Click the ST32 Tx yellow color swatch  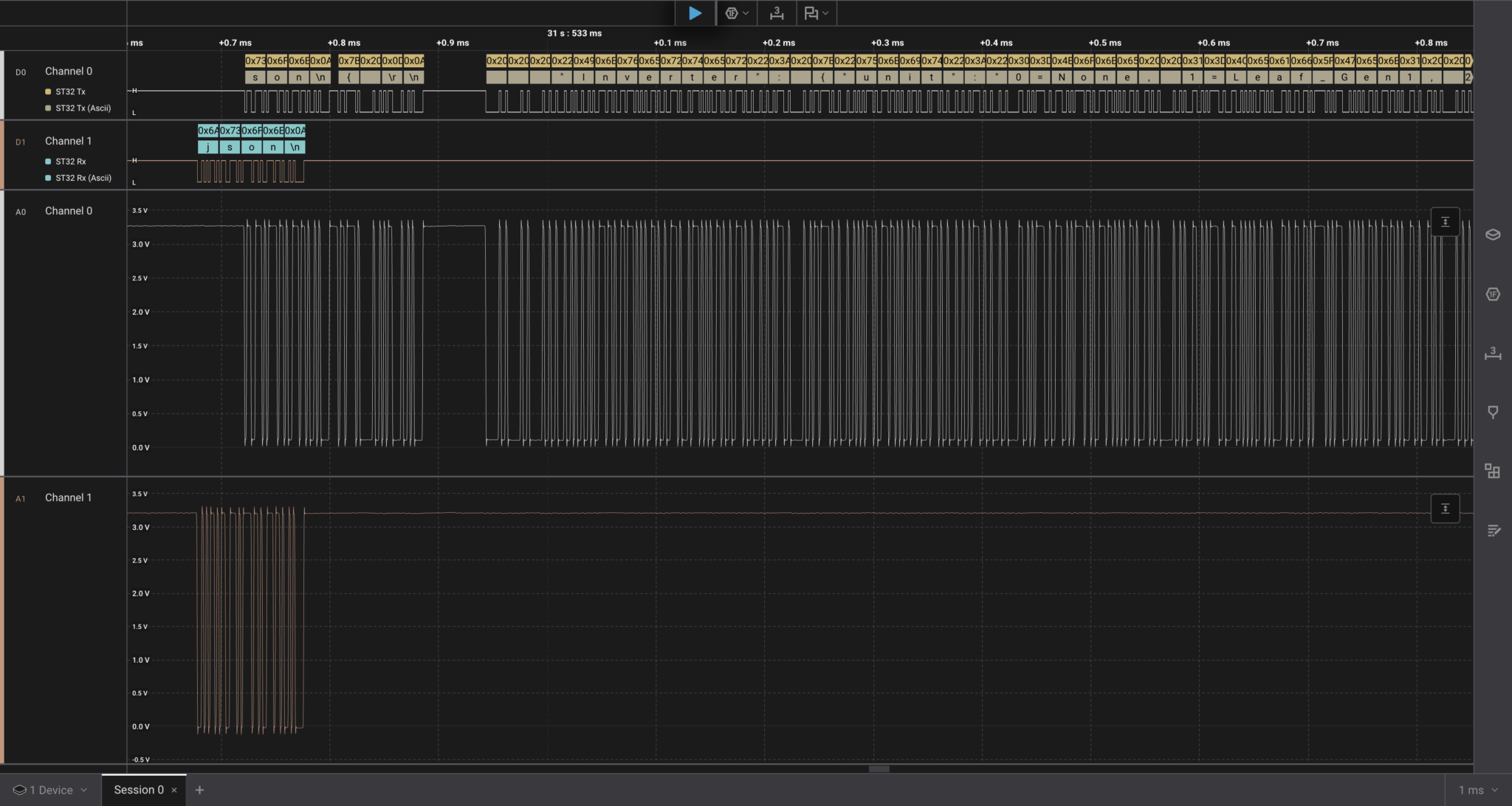click(48, 92)
